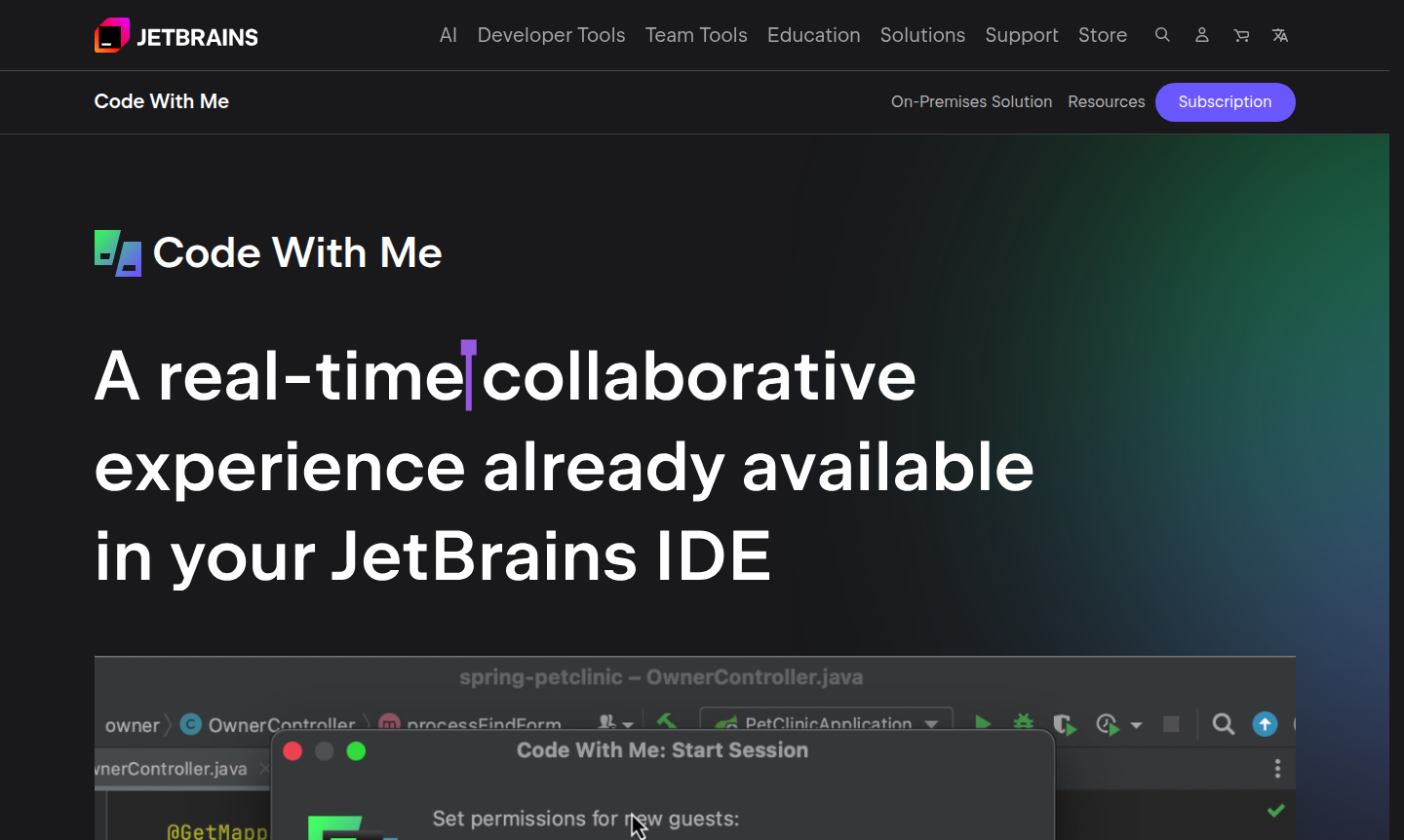Go to the Support menu item
Image resolution: width=1404 pixels, height=840 pixels.
pyautogui.click(x=1021, y=35)
